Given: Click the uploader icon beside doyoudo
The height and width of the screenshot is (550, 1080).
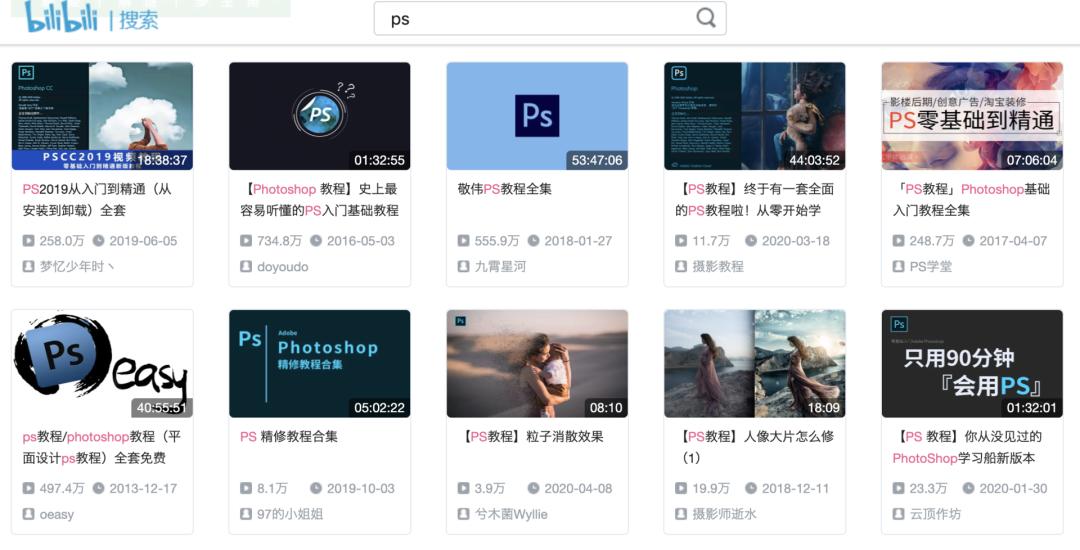Looking at the screenshot, I should tap(246, 267).
